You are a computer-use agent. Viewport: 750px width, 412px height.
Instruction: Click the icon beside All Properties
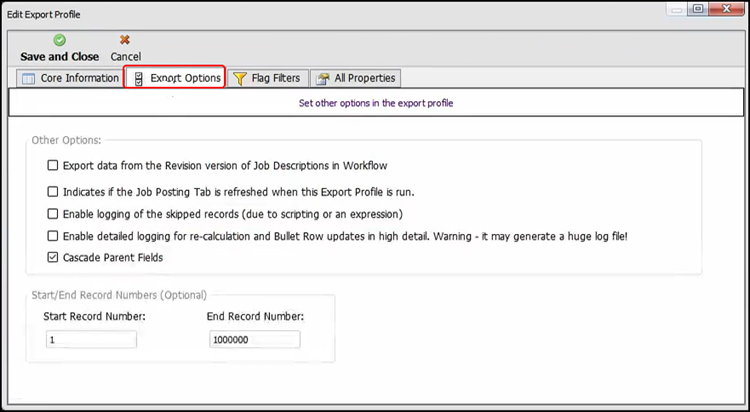[x=322, y=78]
